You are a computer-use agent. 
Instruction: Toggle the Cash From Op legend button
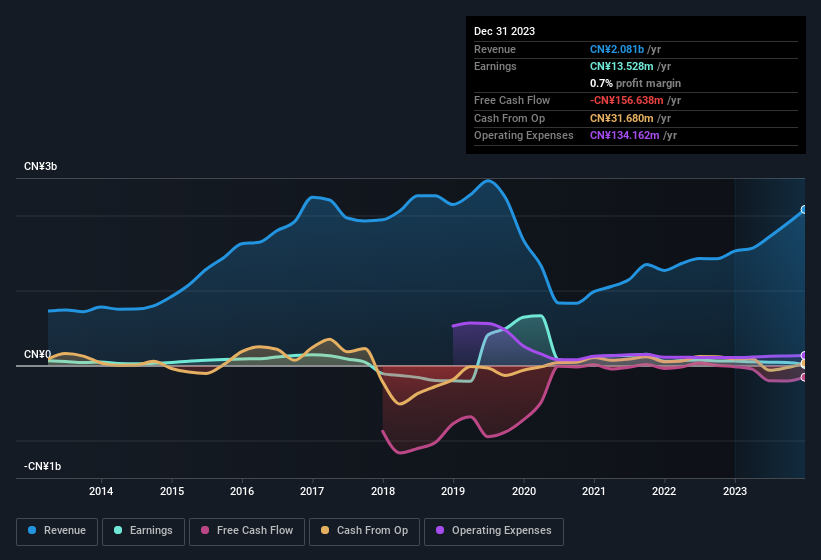(364, 531)
